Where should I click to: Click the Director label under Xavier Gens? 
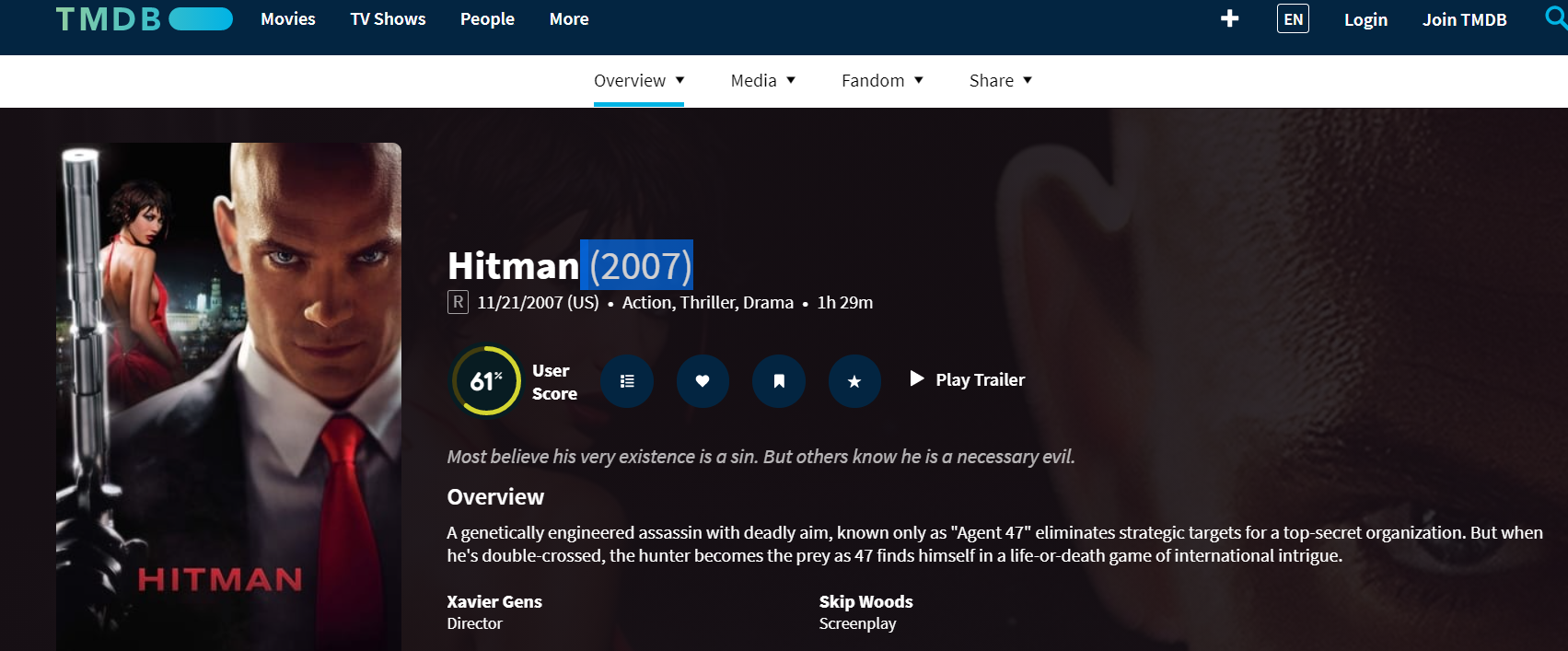475,623
